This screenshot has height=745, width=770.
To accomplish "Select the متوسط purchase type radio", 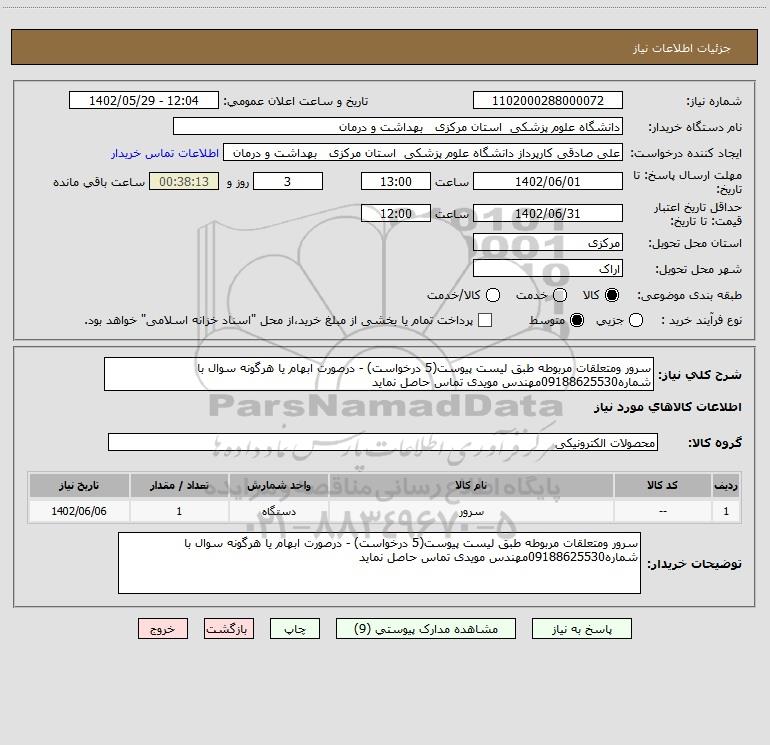I will tap(577, 320).
